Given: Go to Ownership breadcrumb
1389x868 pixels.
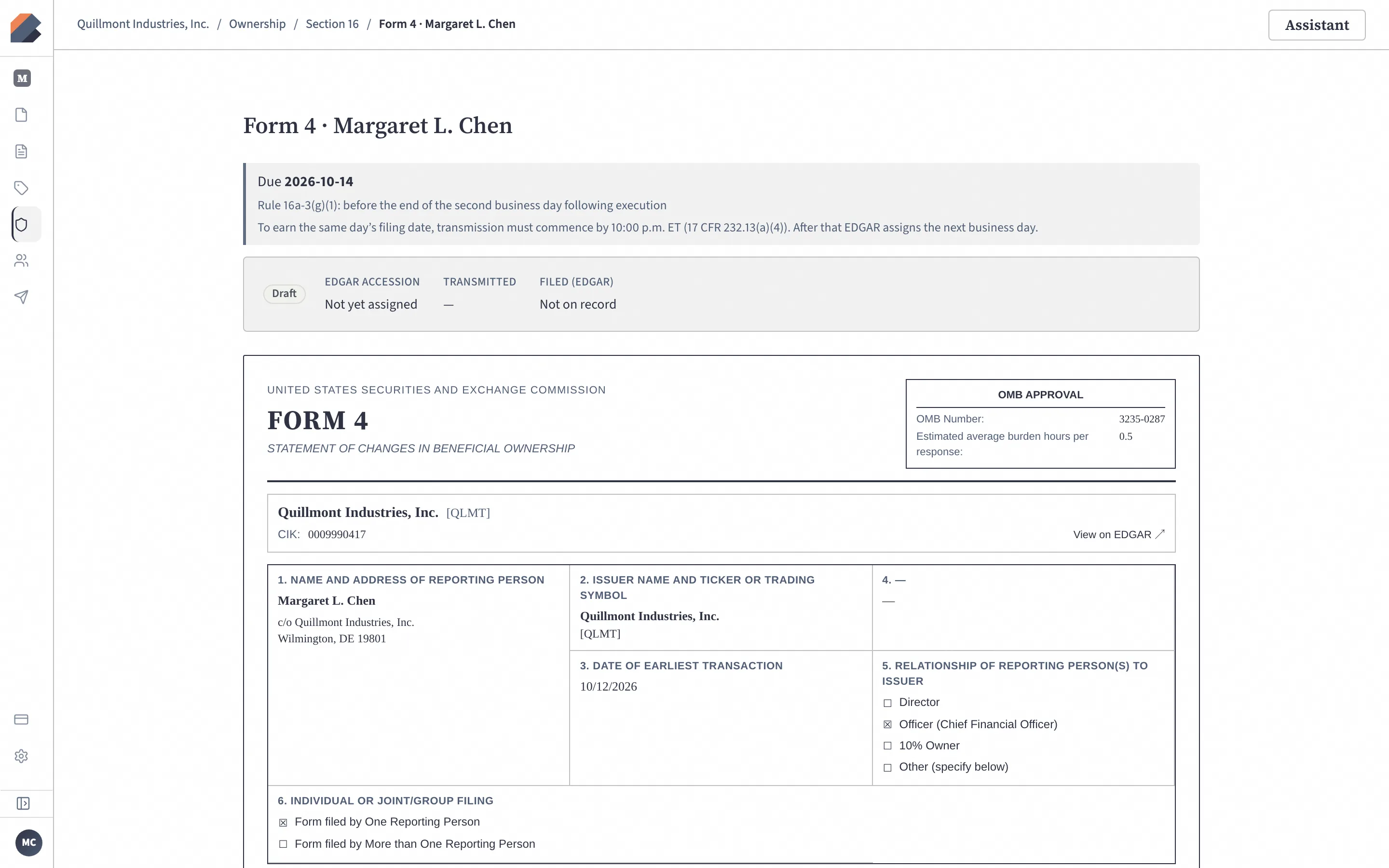Looking at the screenshot, I should 257,24.
